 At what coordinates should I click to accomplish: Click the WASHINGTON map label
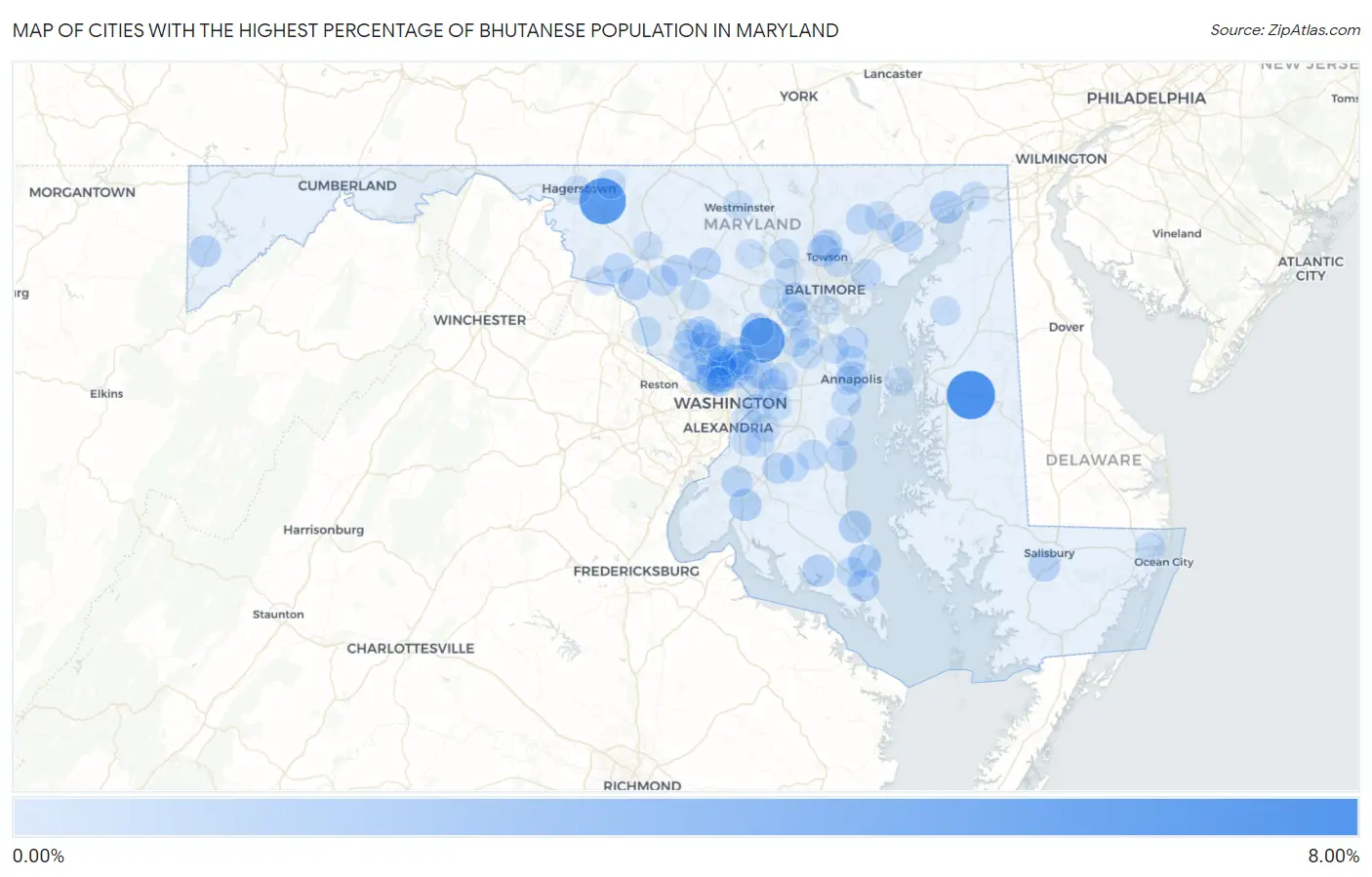click(x=730, y=403)
